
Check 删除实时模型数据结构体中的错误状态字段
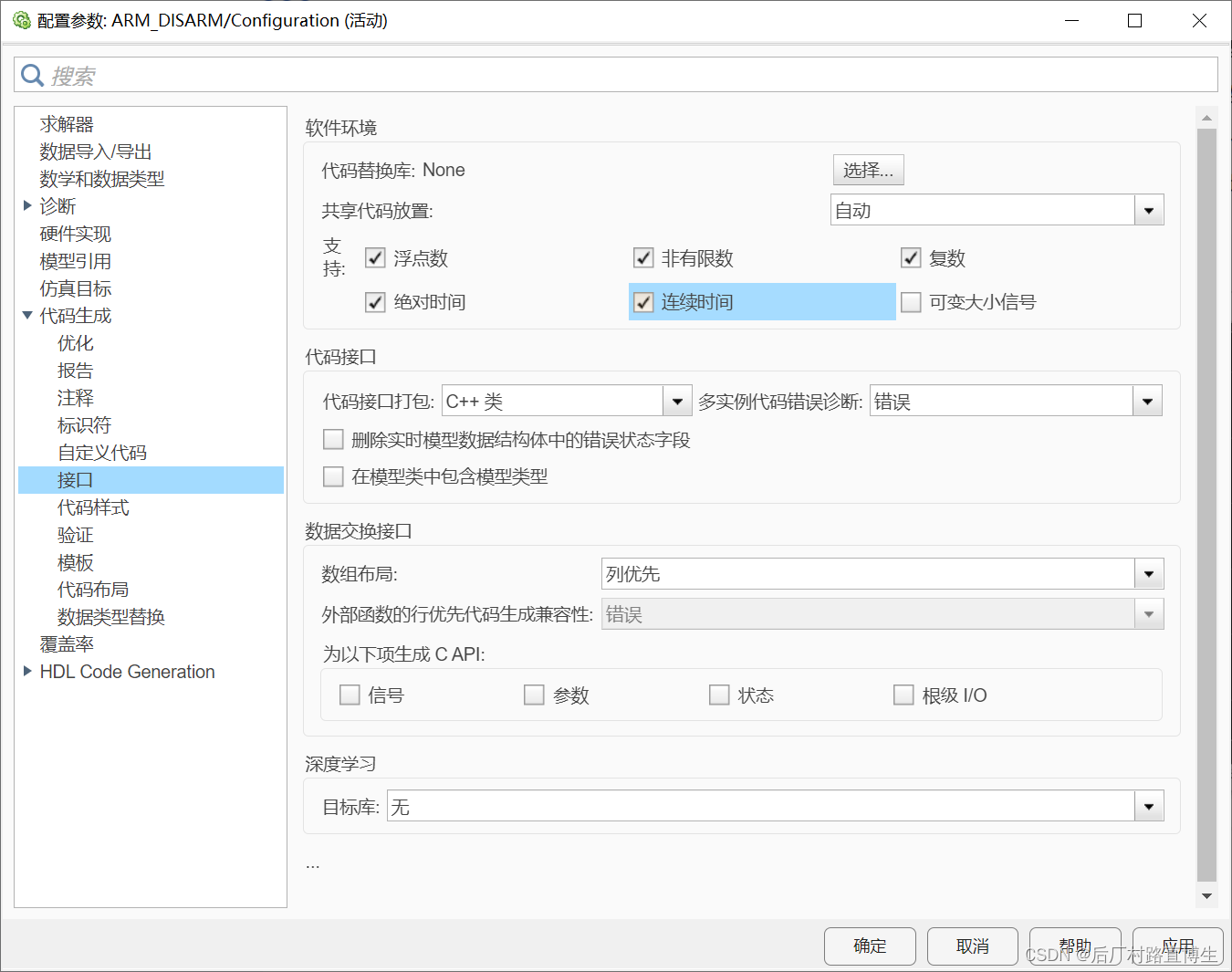click(x=333, y=440)
